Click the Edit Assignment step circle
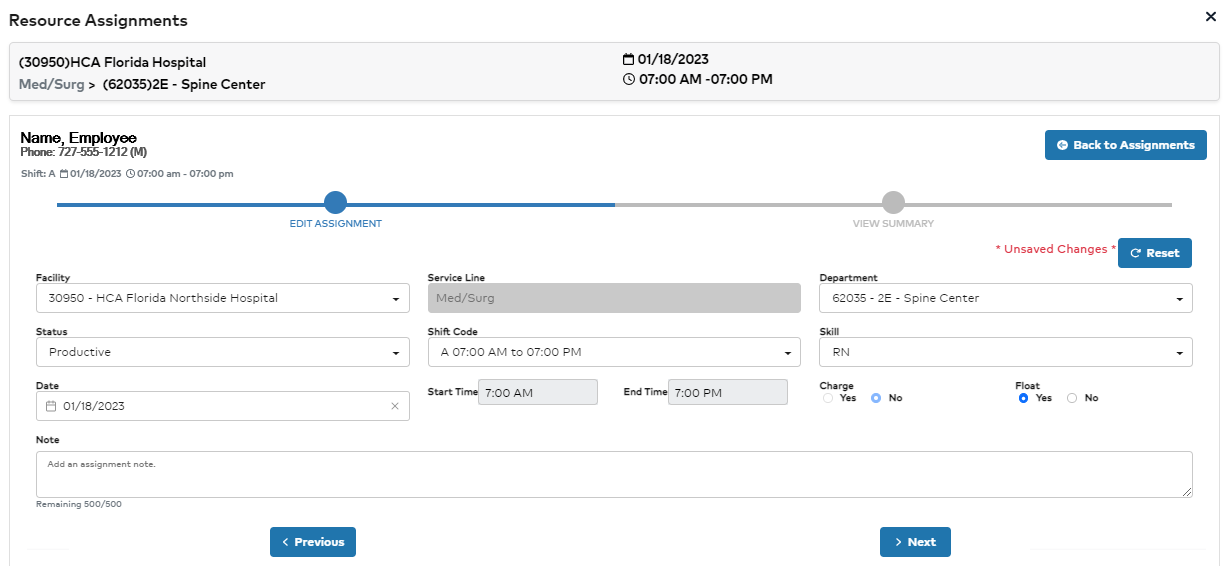The image size is (1223, 567). click(335, 203)
